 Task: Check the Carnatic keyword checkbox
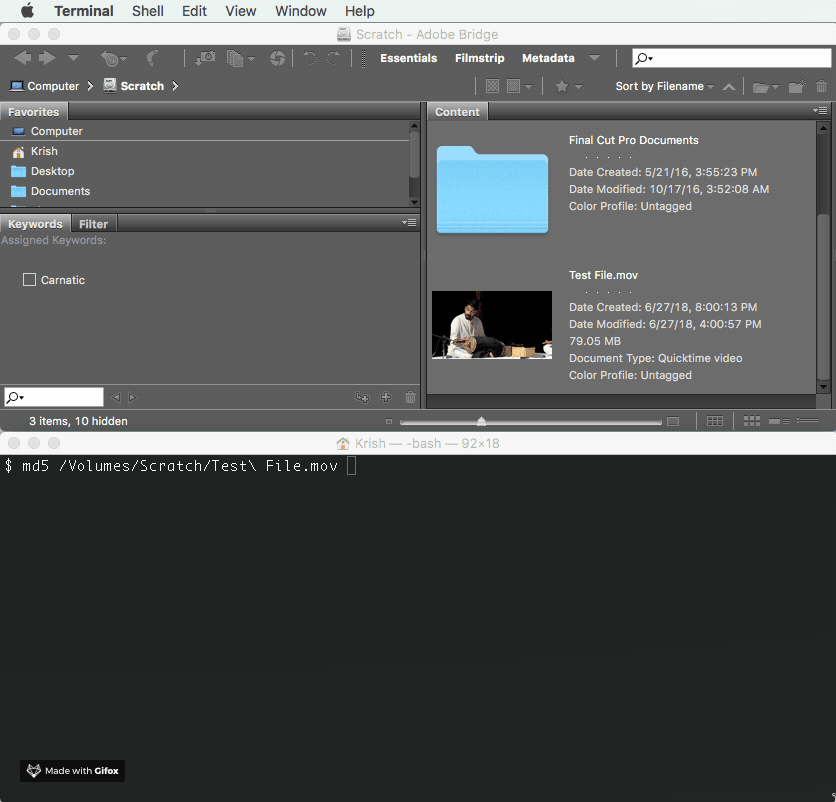29,279
